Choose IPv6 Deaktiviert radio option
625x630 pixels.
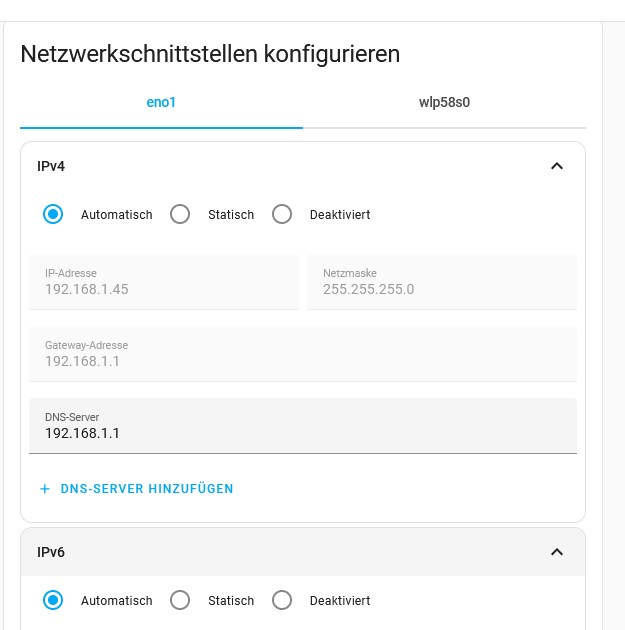(x=282, y=601)
